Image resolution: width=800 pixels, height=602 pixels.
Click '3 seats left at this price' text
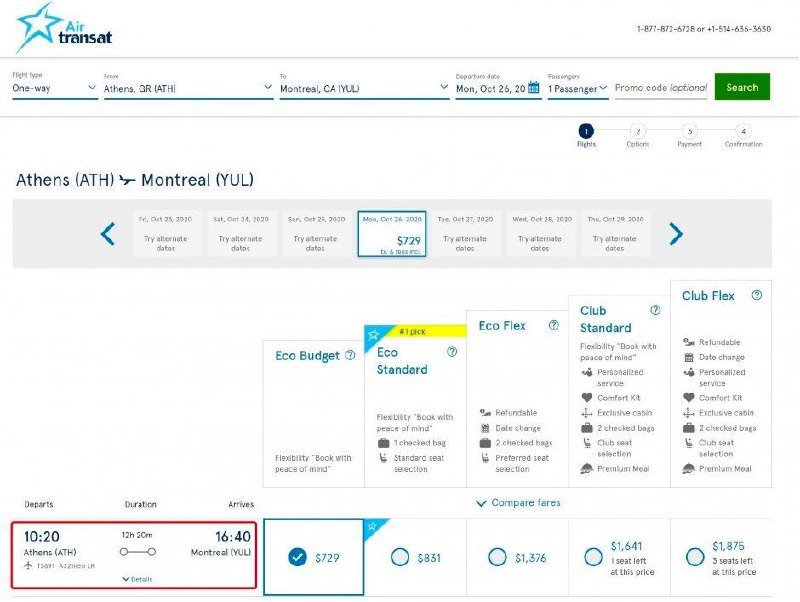click(x=734, y=566)
